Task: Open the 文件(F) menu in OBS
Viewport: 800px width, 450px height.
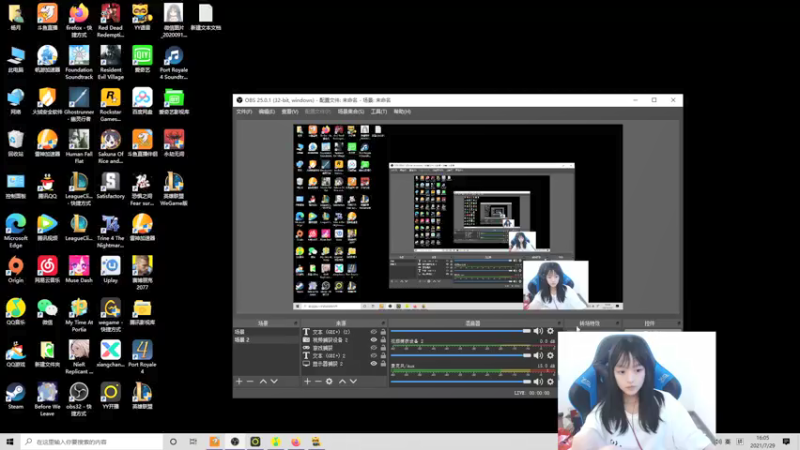Action: point(244,112)
